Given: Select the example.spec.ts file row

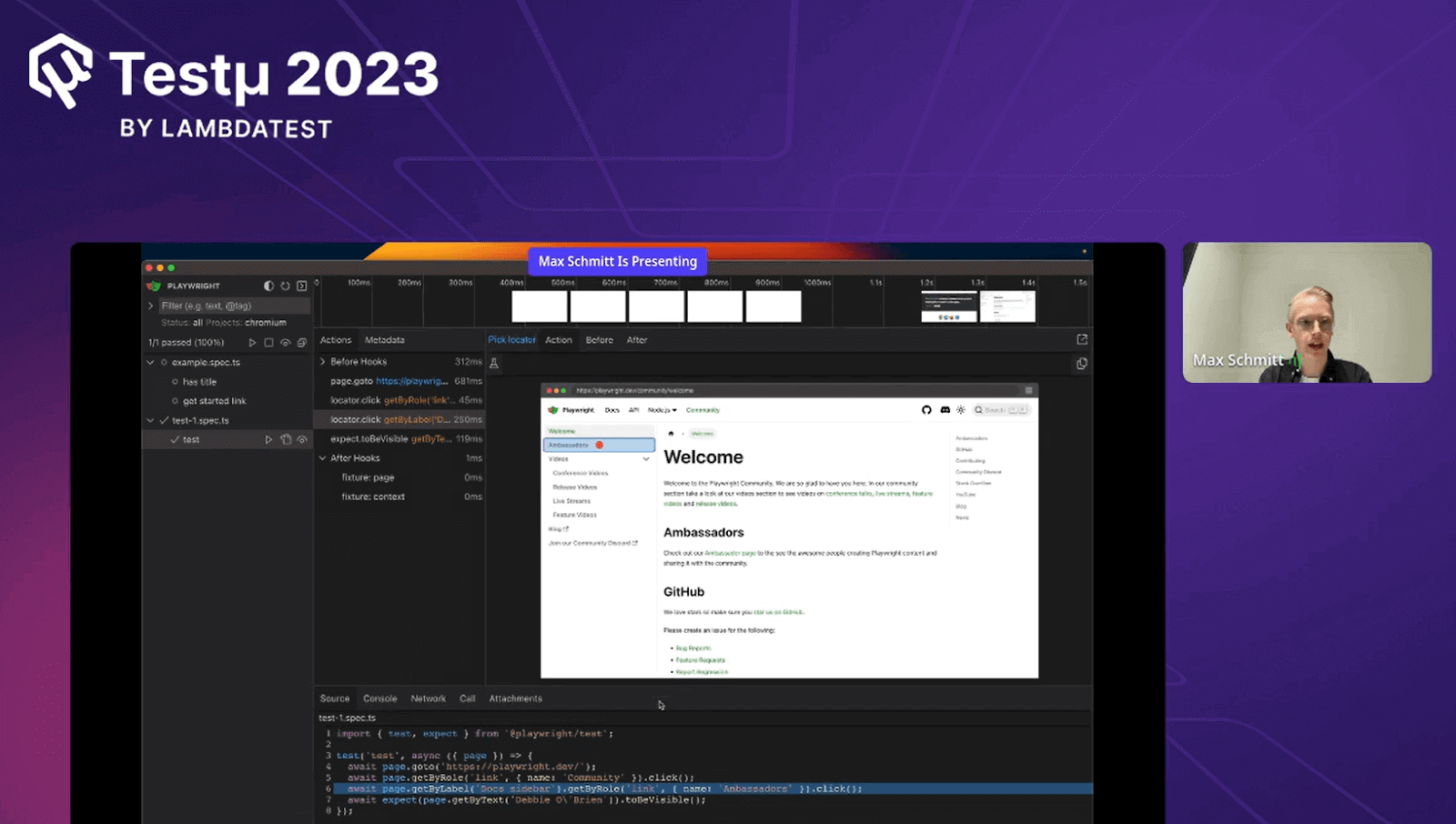Looking at the screenshot, I should tap(228, 362).
